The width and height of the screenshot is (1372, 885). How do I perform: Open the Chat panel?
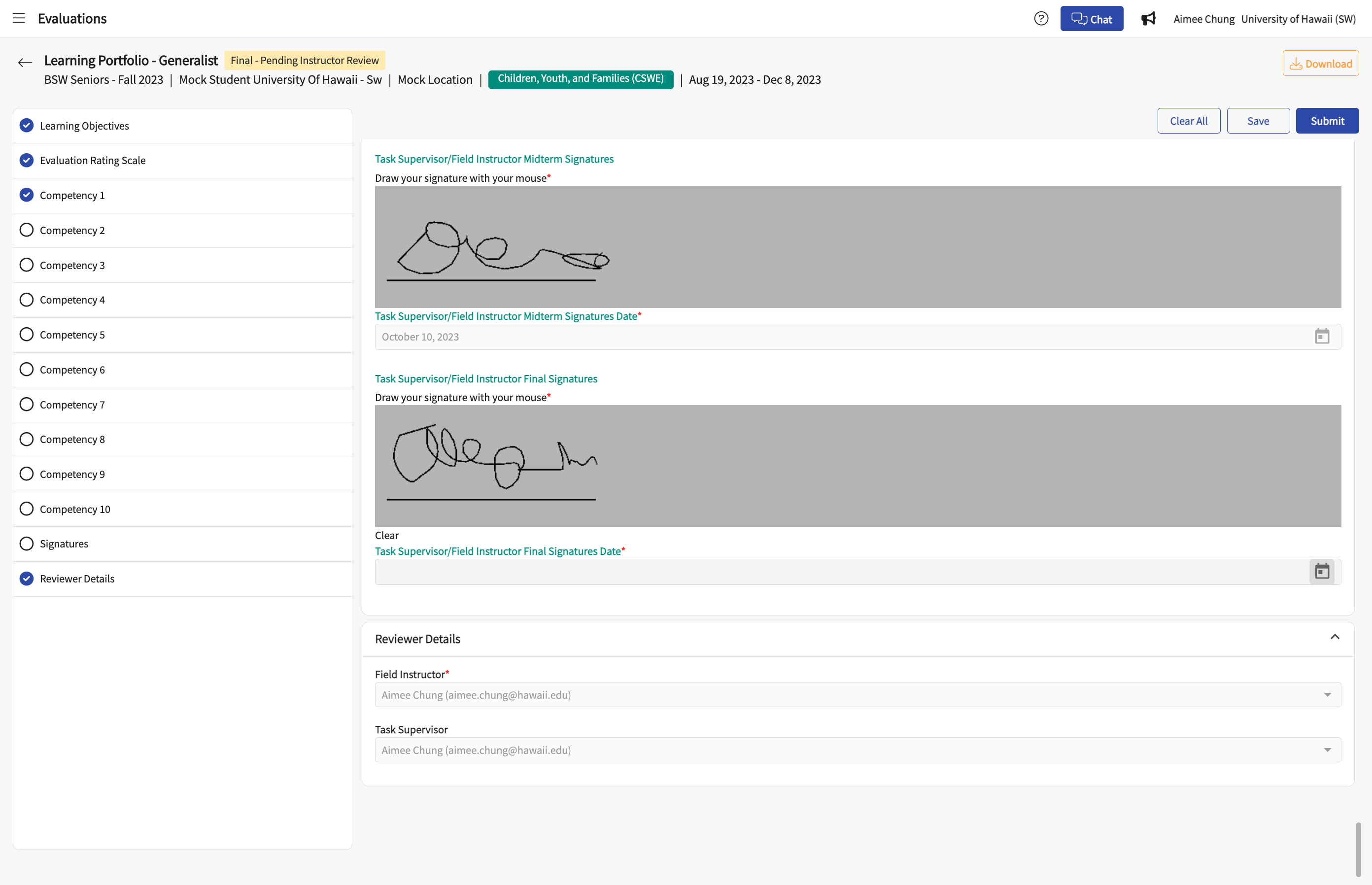(x=1092, y=18)
